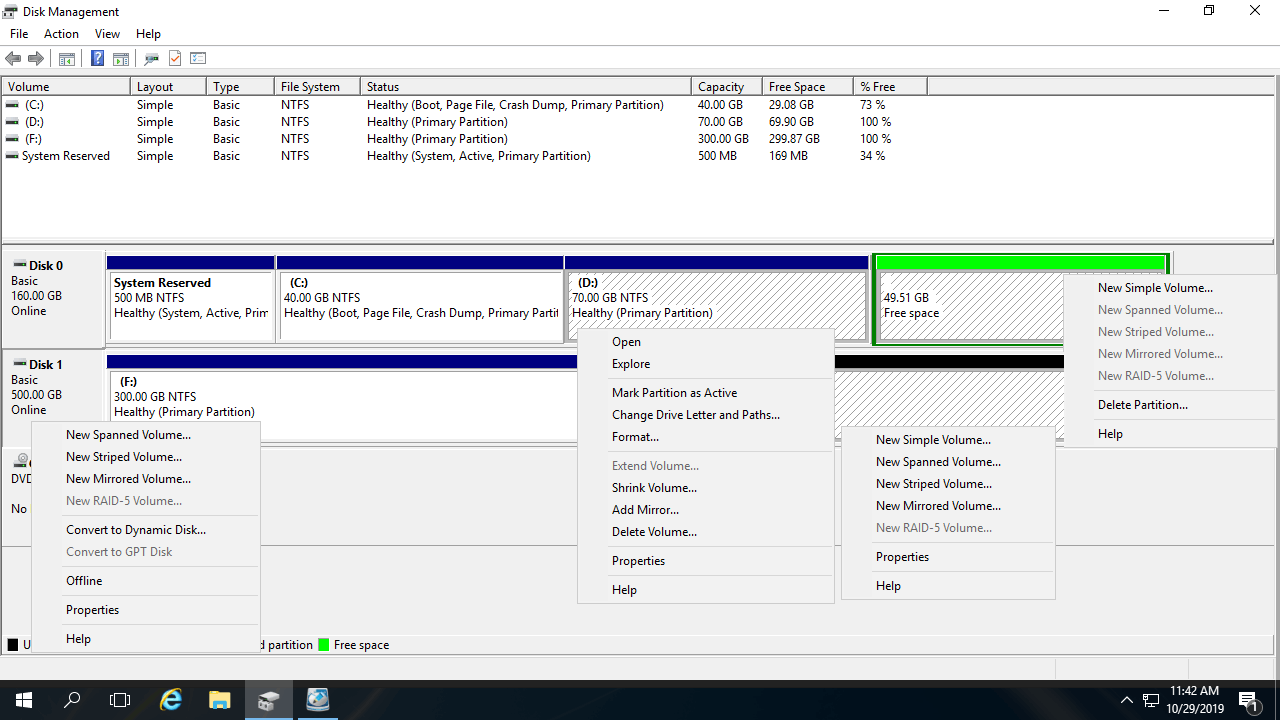The image size is (1280, 720).
Task: Click the Back arrow in the toolbar
Action: [x=13, y=59]
